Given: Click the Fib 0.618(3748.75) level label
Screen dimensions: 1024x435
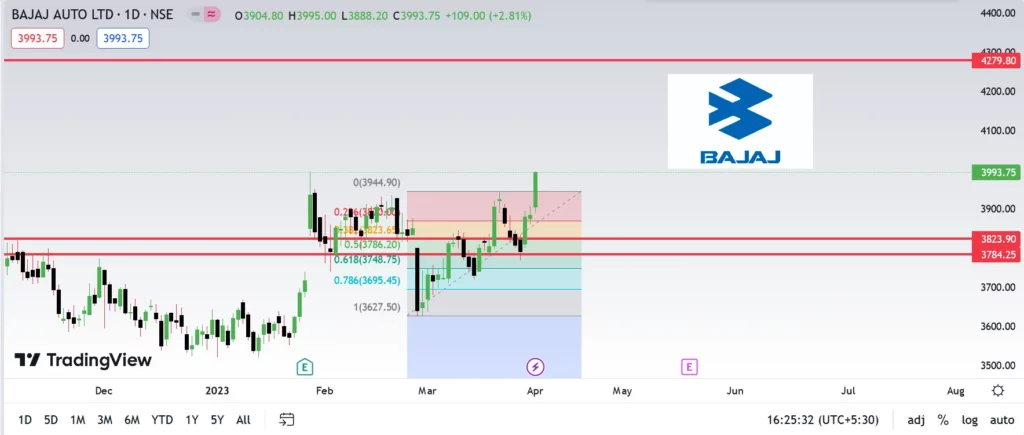Looking at the screenshot, I should click(367, 260).
